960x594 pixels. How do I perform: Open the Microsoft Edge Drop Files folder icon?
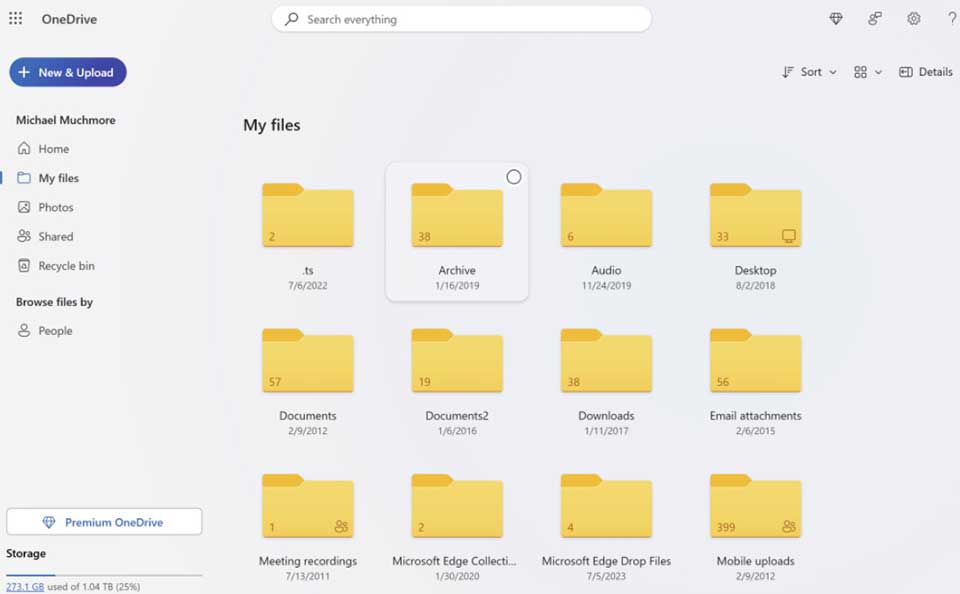[606, 506]
